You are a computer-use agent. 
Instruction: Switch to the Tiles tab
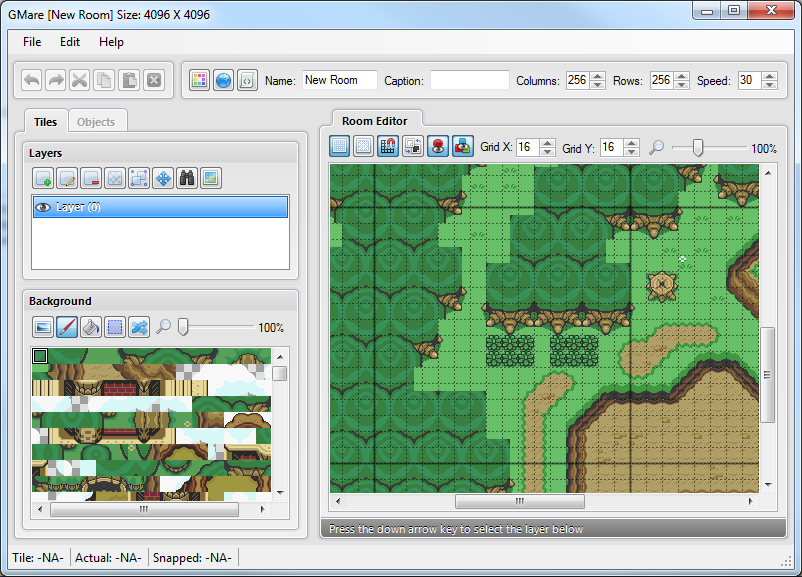[x=46, y=122]
